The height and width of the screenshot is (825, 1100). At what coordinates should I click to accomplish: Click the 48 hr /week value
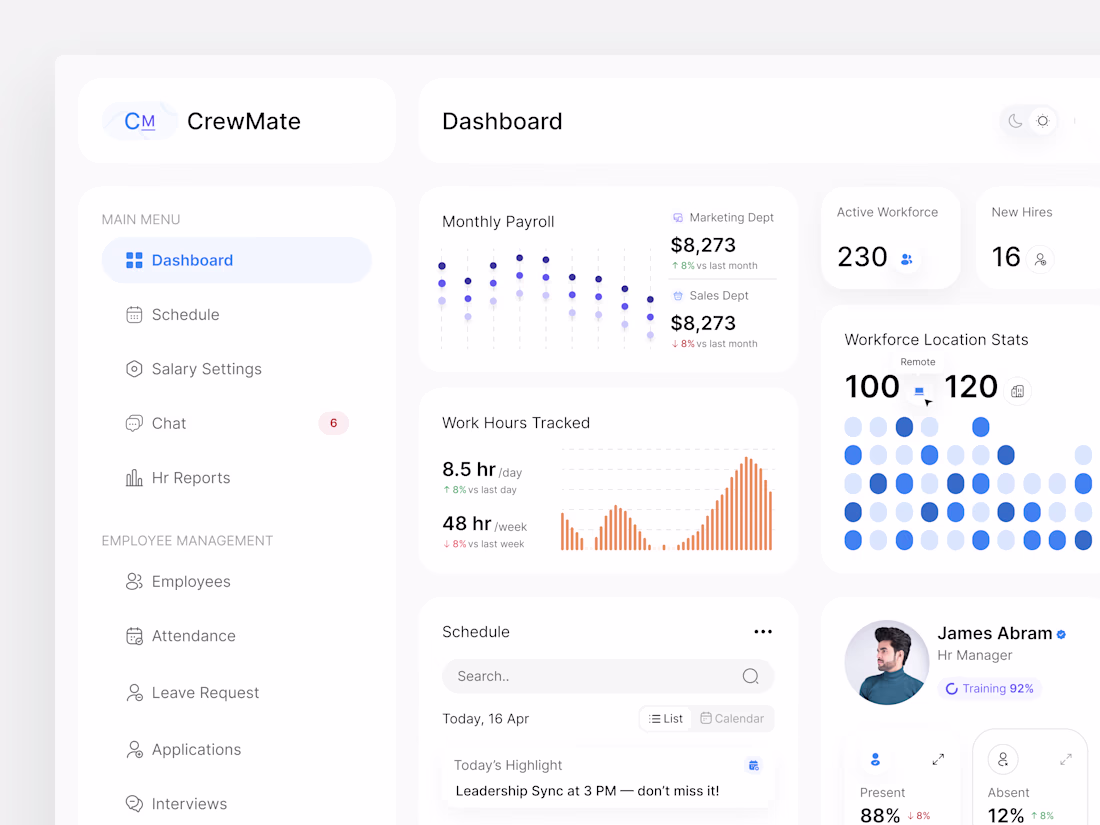(x=484, y=524)
